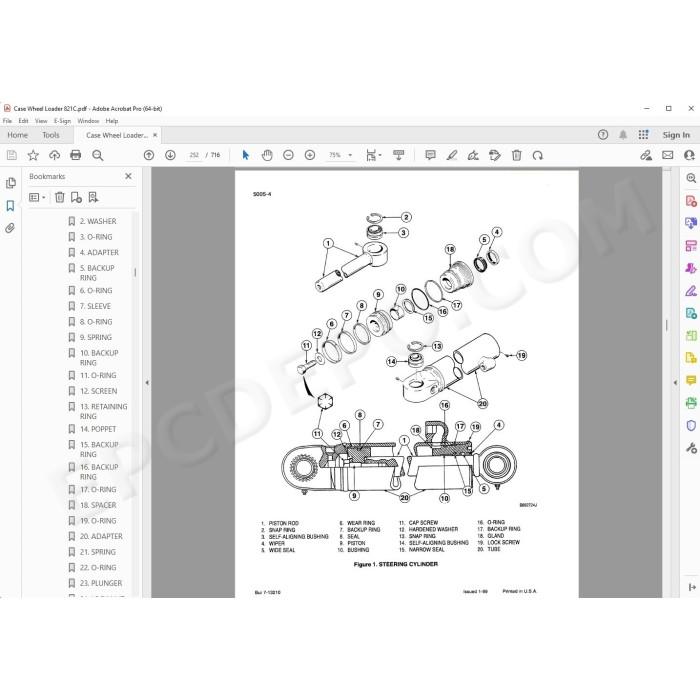Expand the right tools pane bottom arrow
The image size is (700, 700).
[x=692, y=587]
